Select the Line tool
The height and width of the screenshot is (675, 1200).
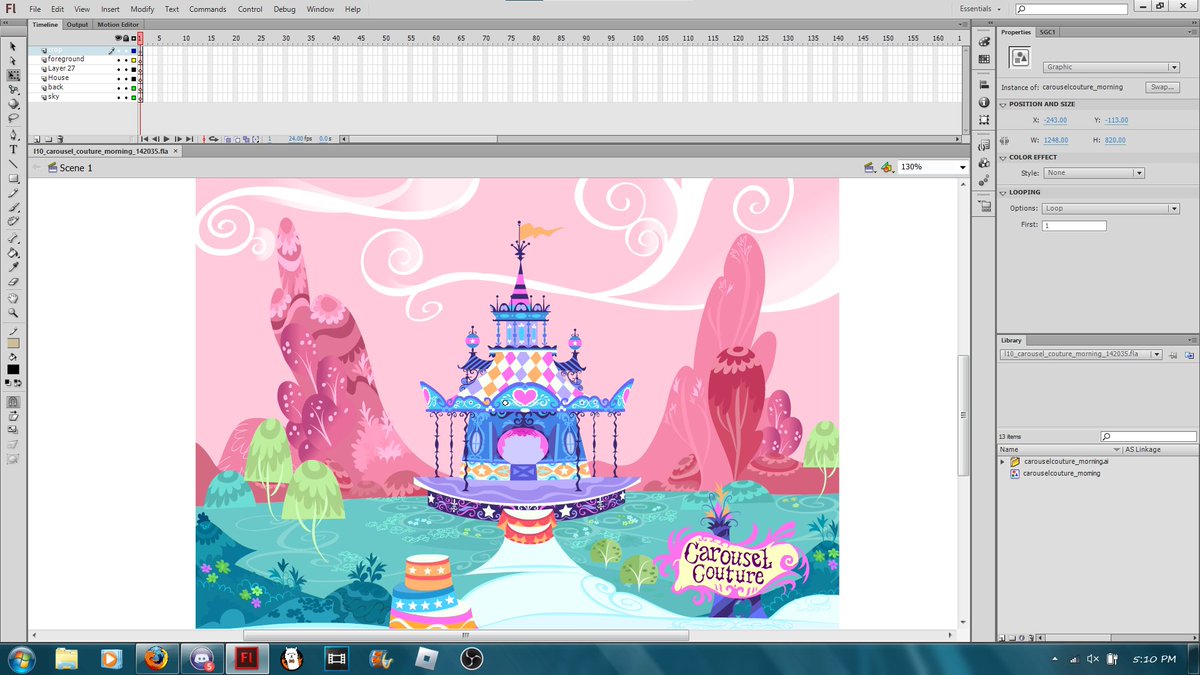(13, 163)
